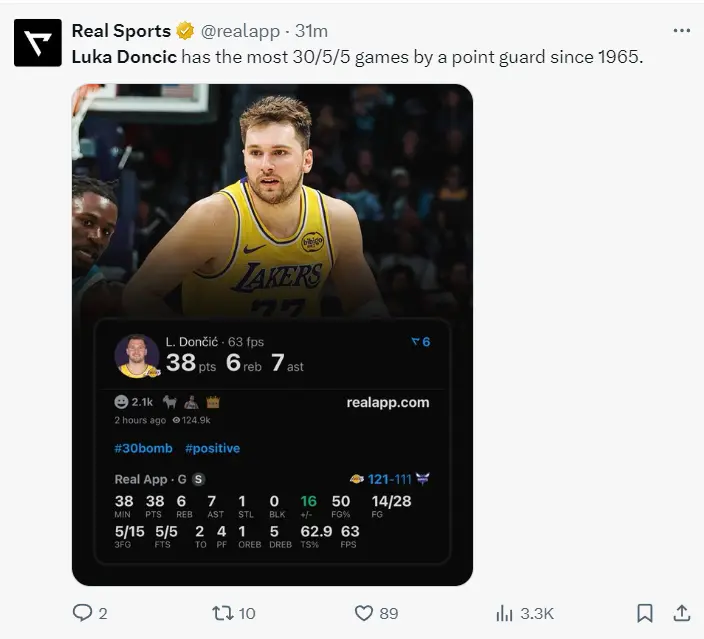Image resolution: width=704 pixels, height=639 pixels.
Task: Click the gold verified badge
Action: point(186,31)
